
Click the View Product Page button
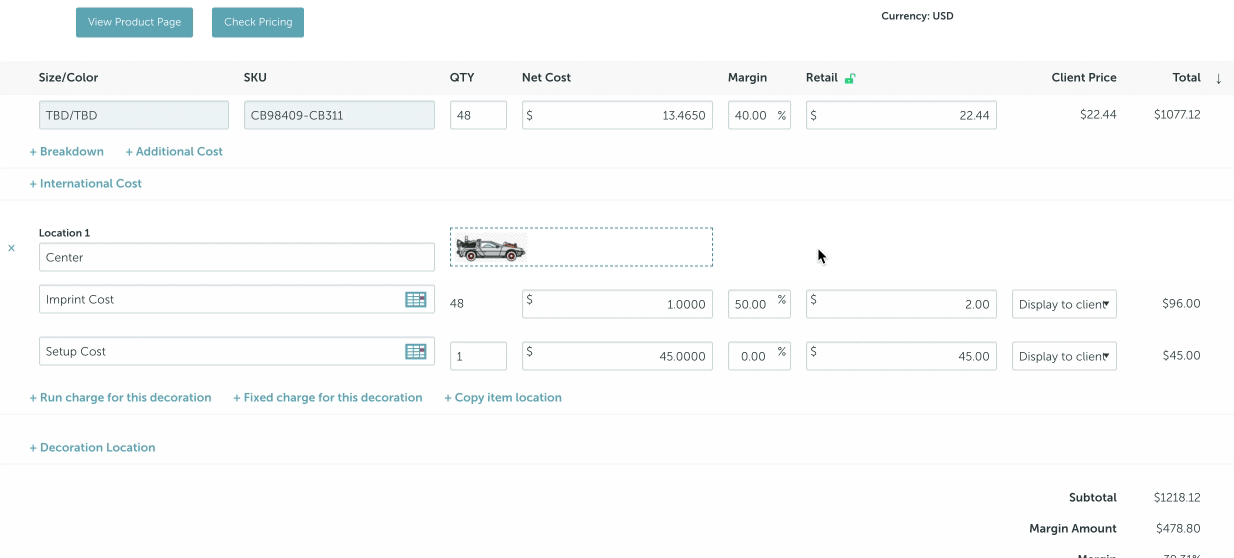tap(134, 22)
